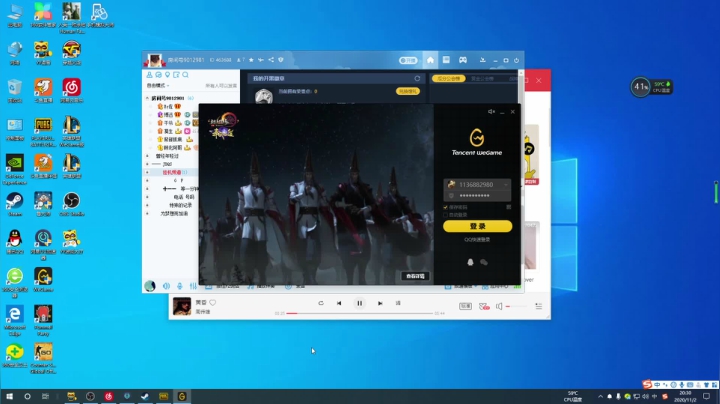Image resolution: width=720 pixels, height=404 pixels.
Task: Click the Steam icon in the taskbar
Action: coord(145,396)
